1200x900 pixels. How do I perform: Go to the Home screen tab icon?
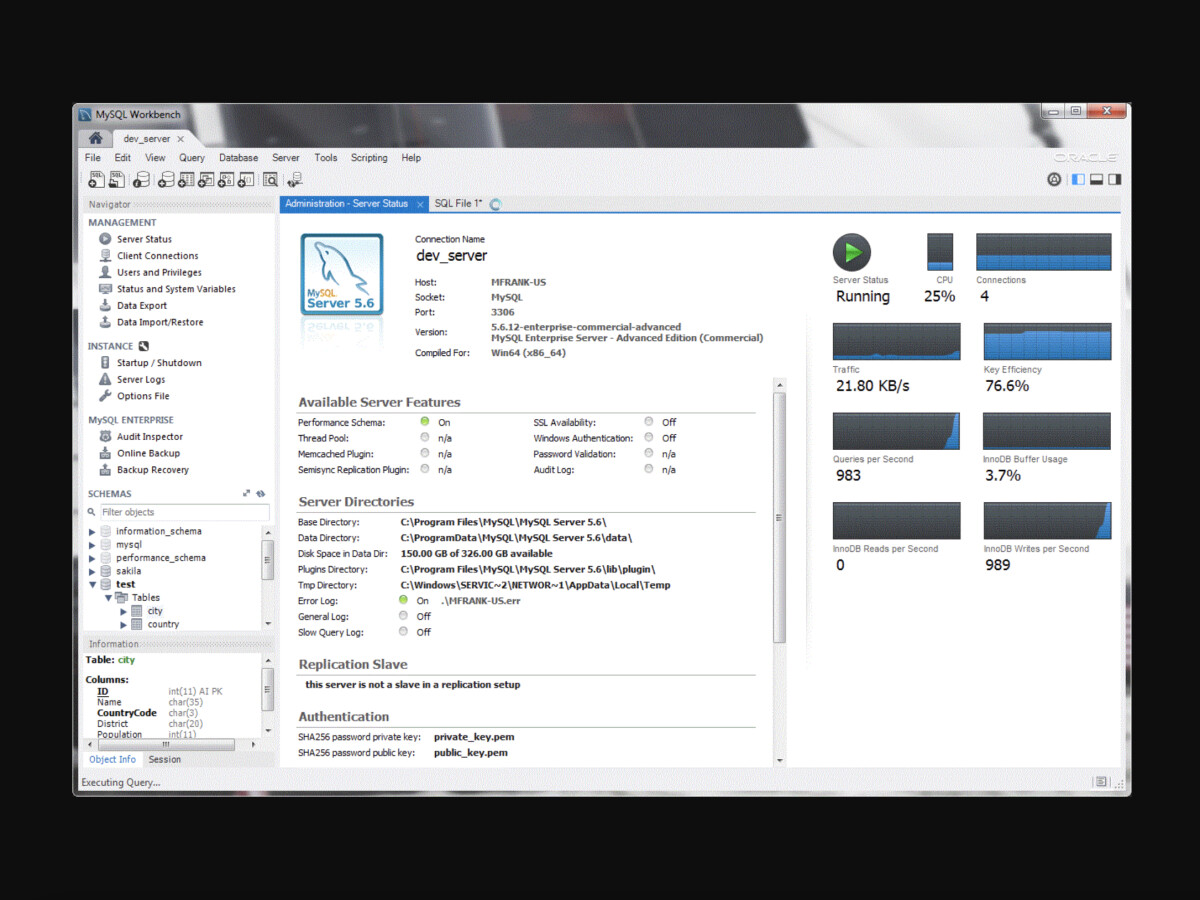(95, 139)
